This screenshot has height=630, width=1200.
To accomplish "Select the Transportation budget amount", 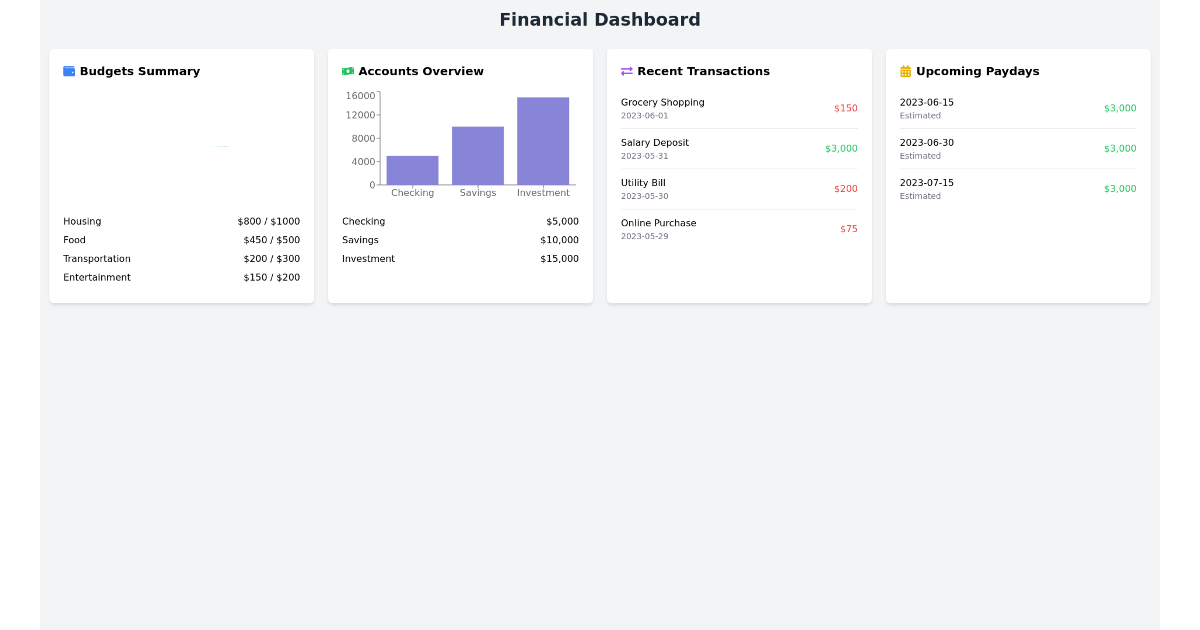I will click(x=269, y=258).
